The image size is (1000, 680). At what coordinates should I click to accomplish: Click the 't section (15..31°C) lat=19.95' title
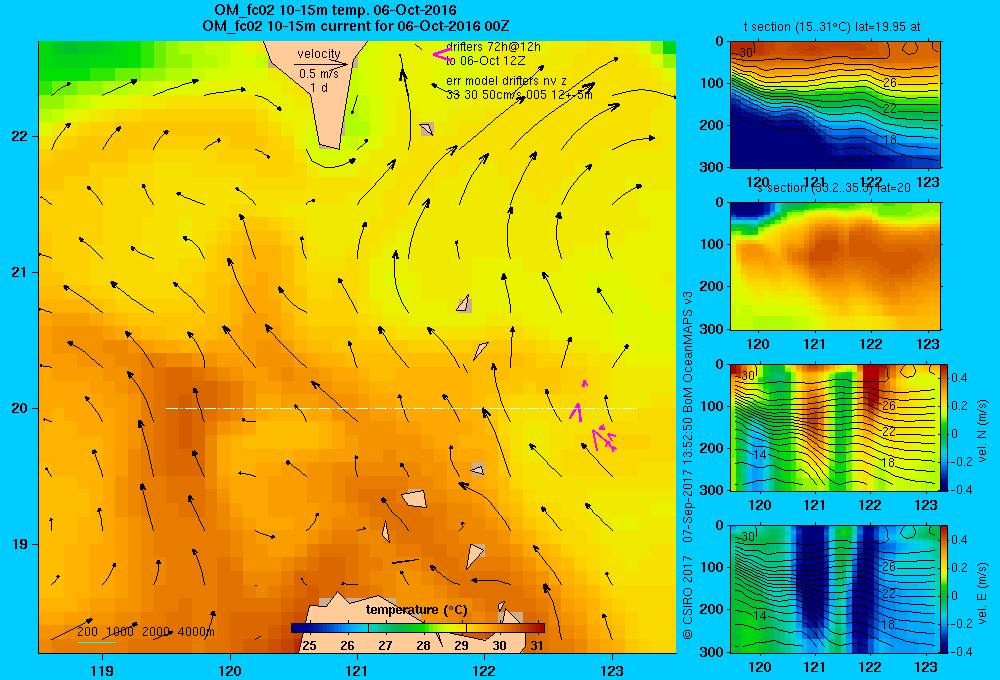[832, 27]
